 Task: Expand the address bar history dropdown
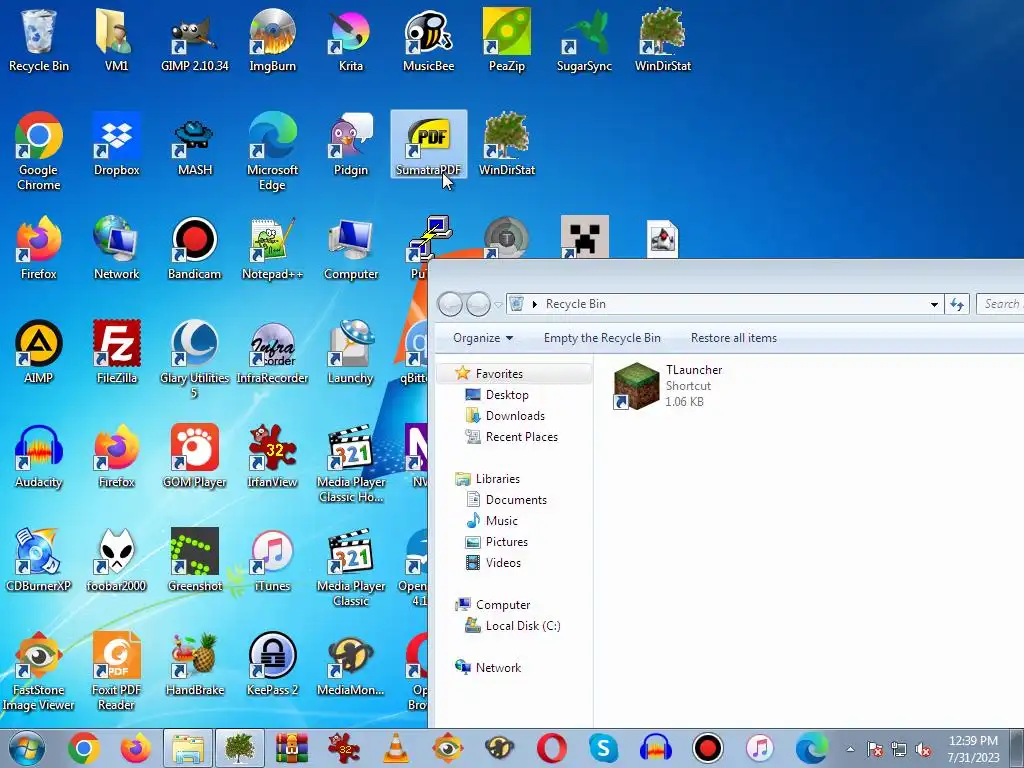pyautogui.click(x=935, y=304)
